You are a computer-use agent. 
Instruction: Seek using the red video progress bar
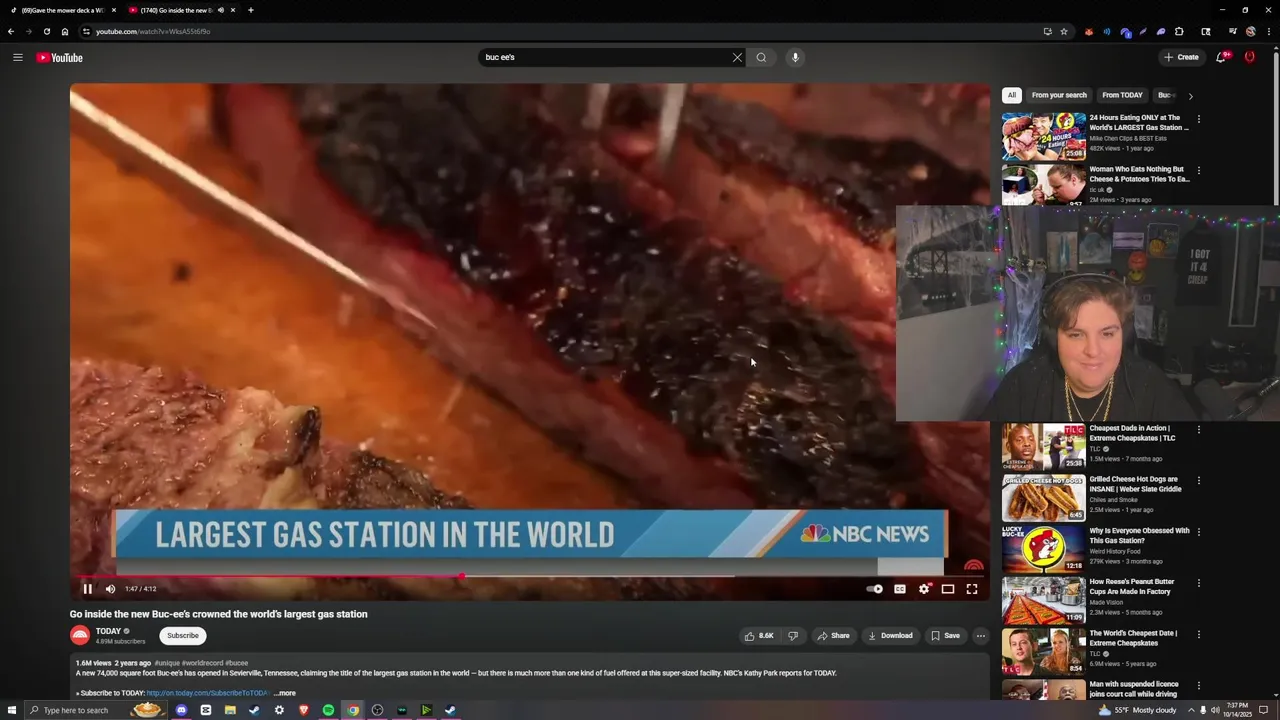click(x=530, y=576)
